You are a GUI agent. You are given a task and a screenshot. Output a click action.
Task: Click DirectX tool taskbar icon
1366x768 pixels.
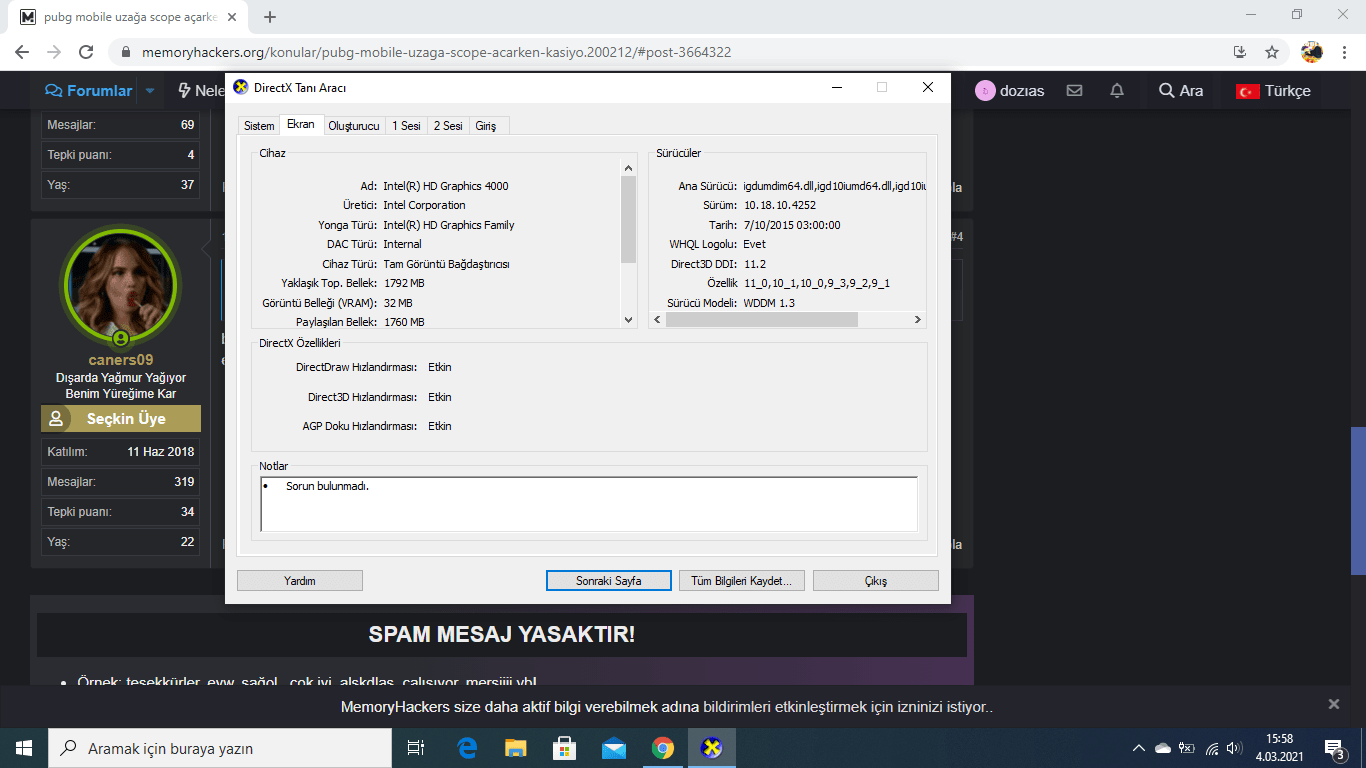pyautogui.click(x=711, y=748)
